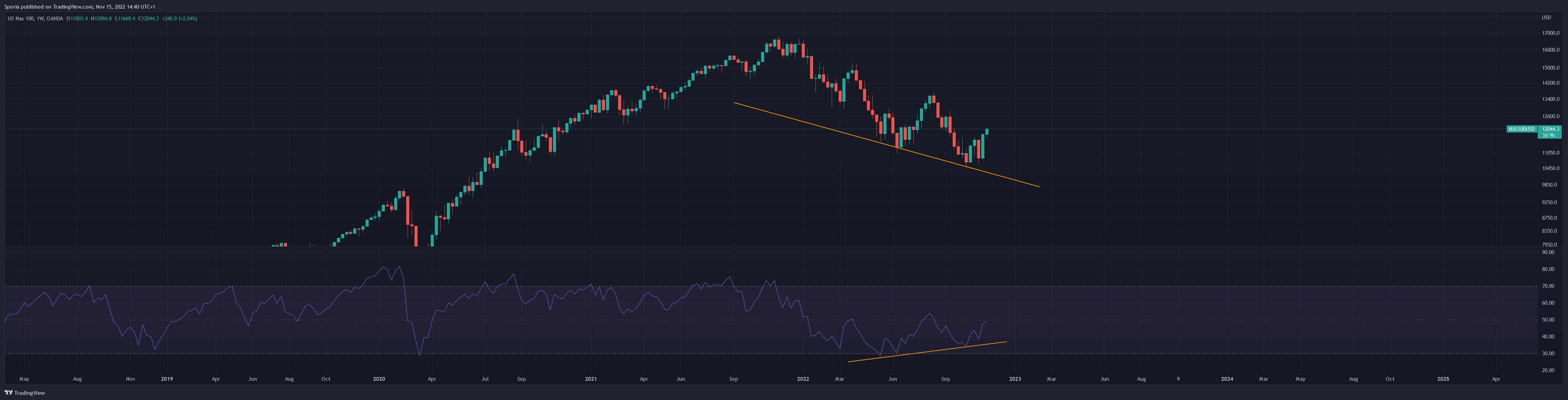Click the high value H12084.8 in the legend

[102, 19]
